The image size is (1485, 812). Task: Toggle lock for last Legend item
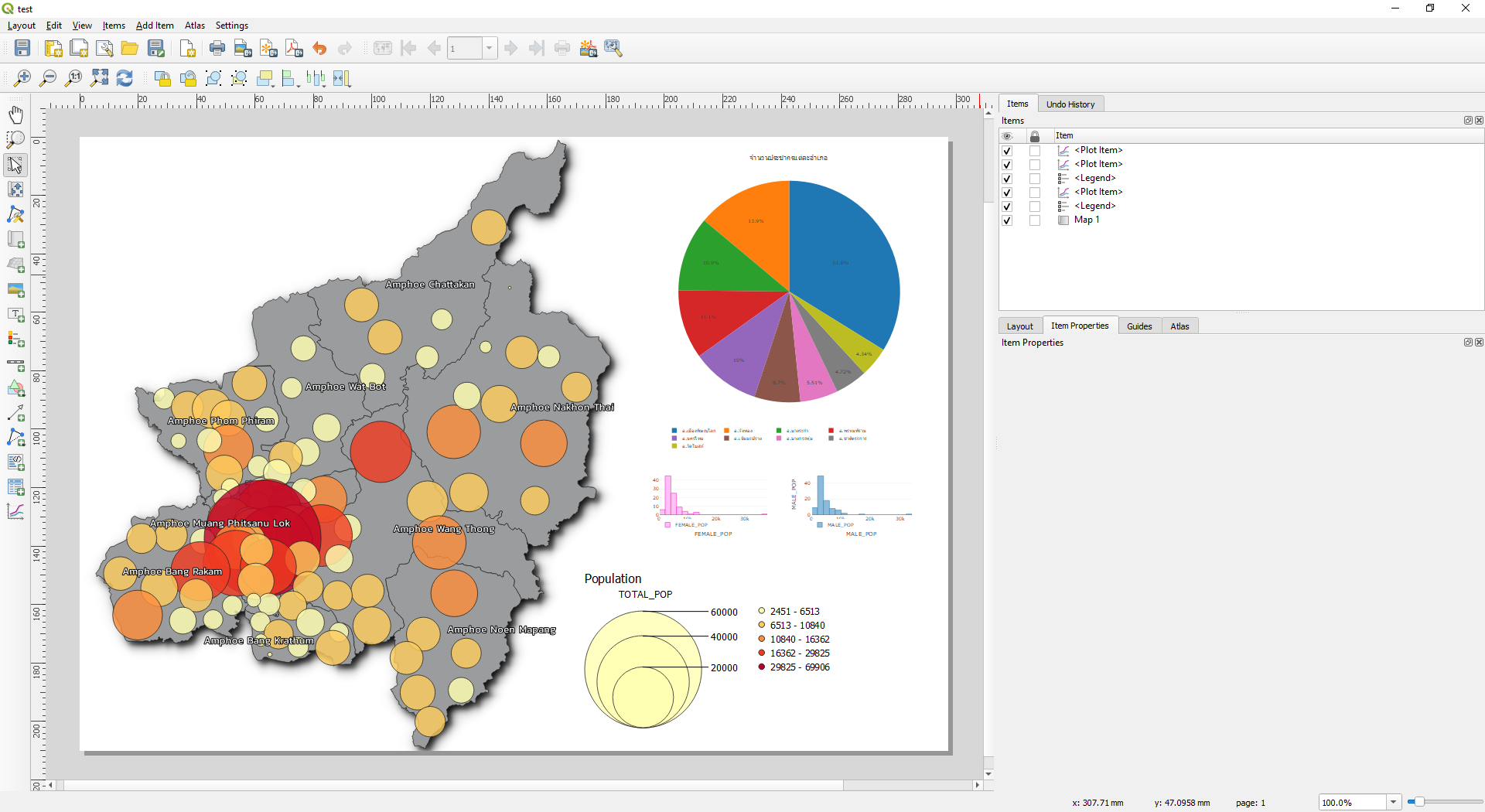[x=1035, y=206]
